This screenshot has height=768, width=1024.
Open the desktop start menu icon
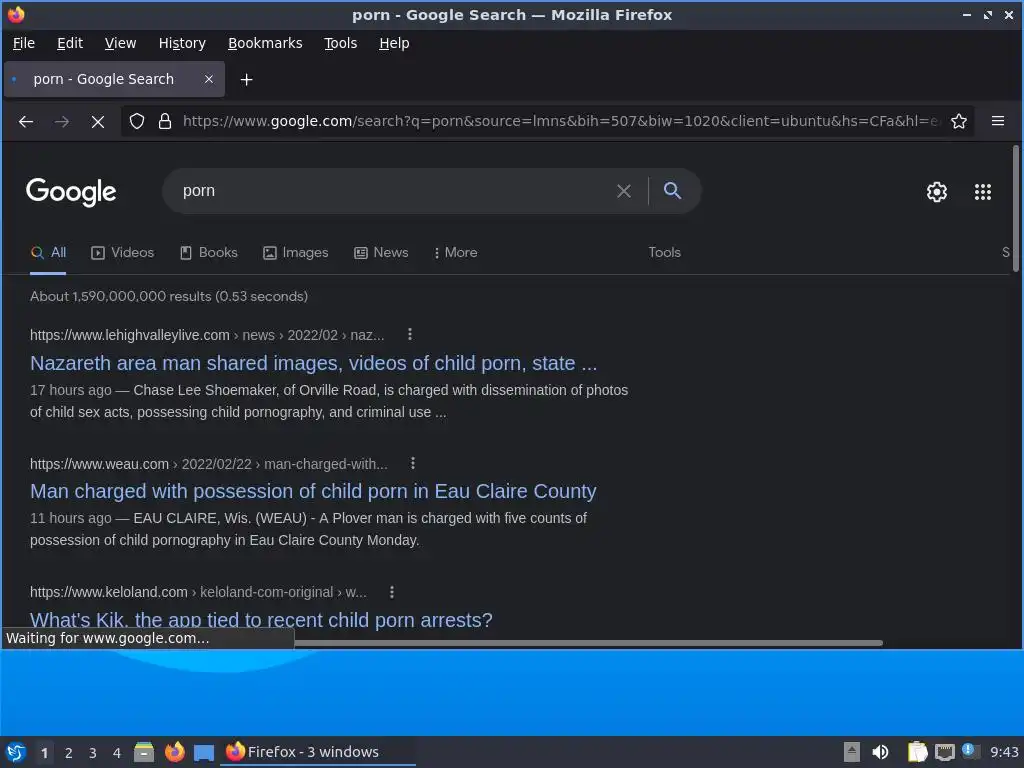[x=16, y=752]
